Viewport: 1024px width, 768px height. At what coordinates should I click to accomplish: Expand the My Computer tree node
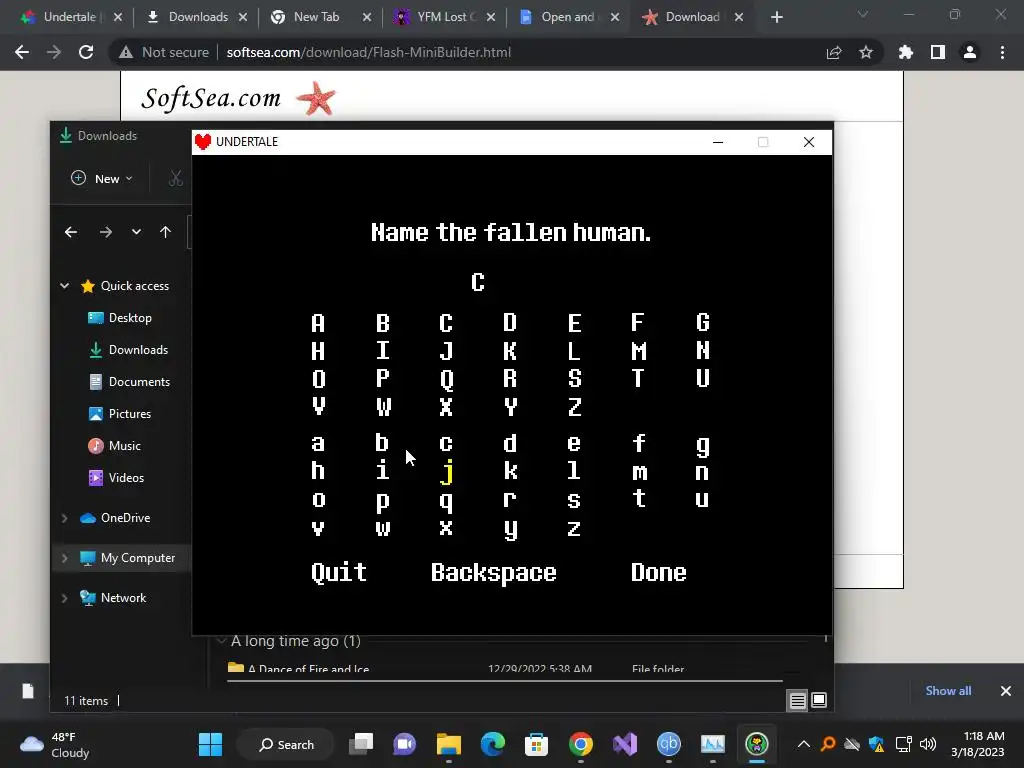65,558
